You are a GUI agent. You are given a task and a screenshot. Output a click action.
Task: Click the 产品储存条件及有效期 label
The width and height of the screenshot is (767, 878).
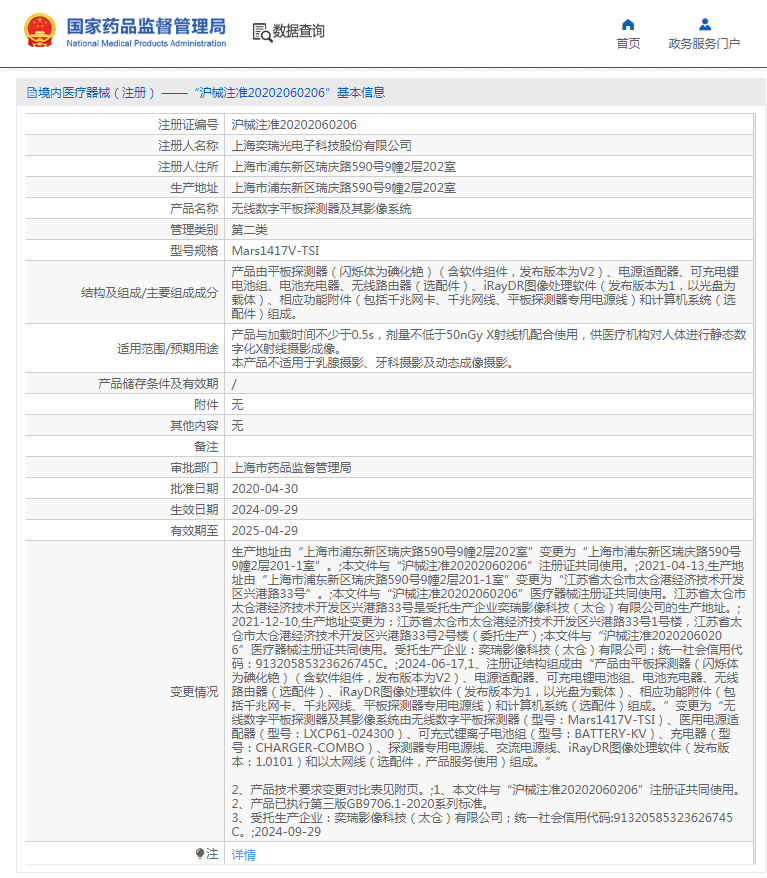[x=158, y=384]
